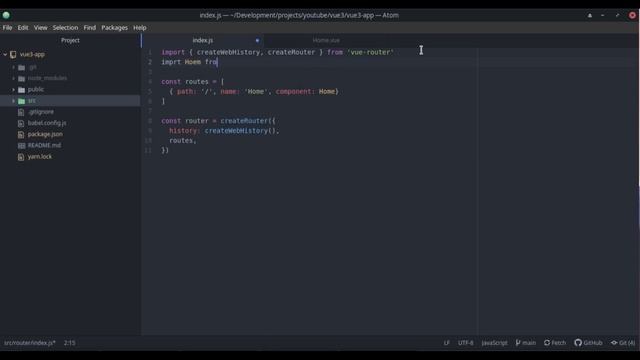Viewport: 640px width, 360px height.
Task: Click line number 1 in gutter
Action: (x=150, y=52)
